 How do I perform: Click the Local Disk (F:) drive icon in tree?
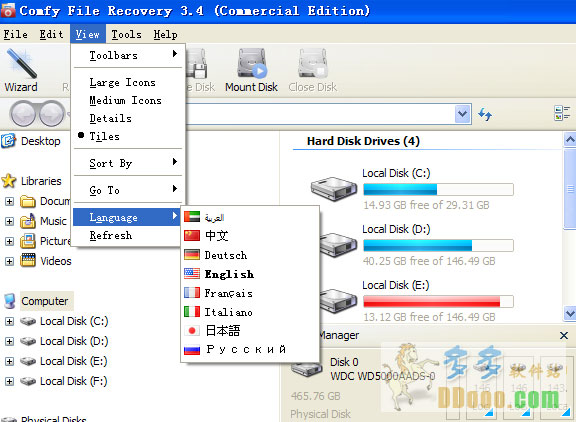[x=28, y=381]
